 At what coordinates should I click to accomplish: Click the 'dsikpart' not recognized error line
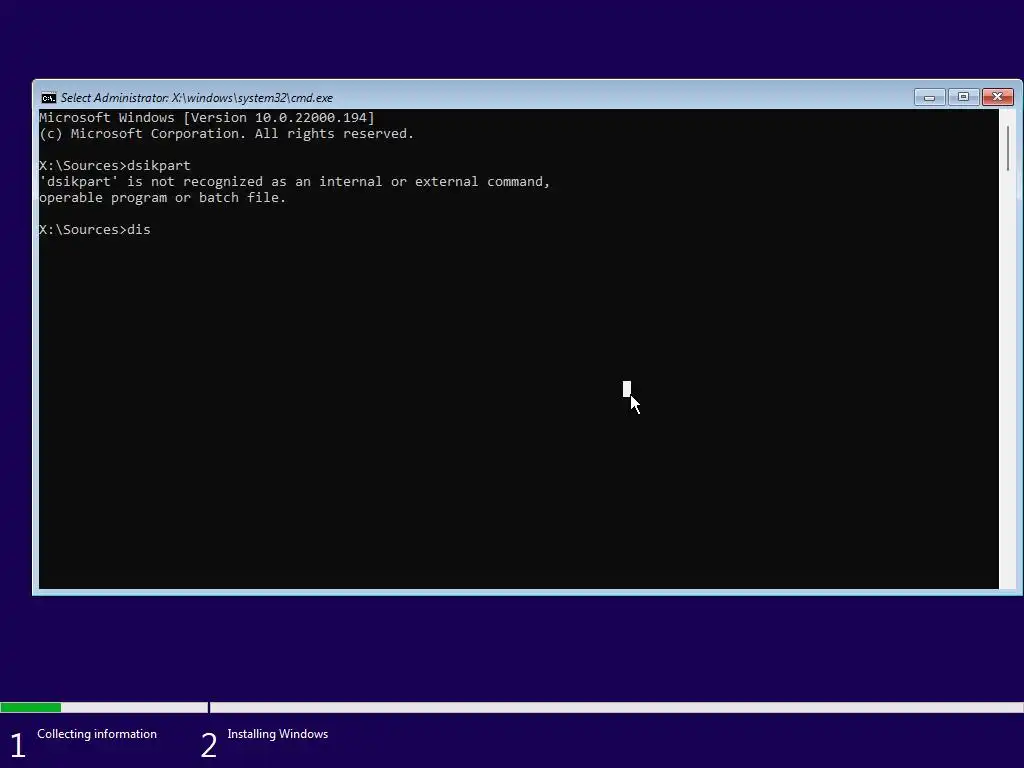click(x=295, y=182)
